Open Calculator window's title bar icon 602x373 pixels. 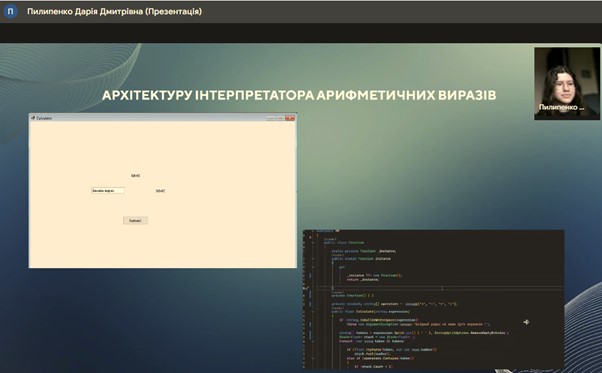[x=33, y=118]
